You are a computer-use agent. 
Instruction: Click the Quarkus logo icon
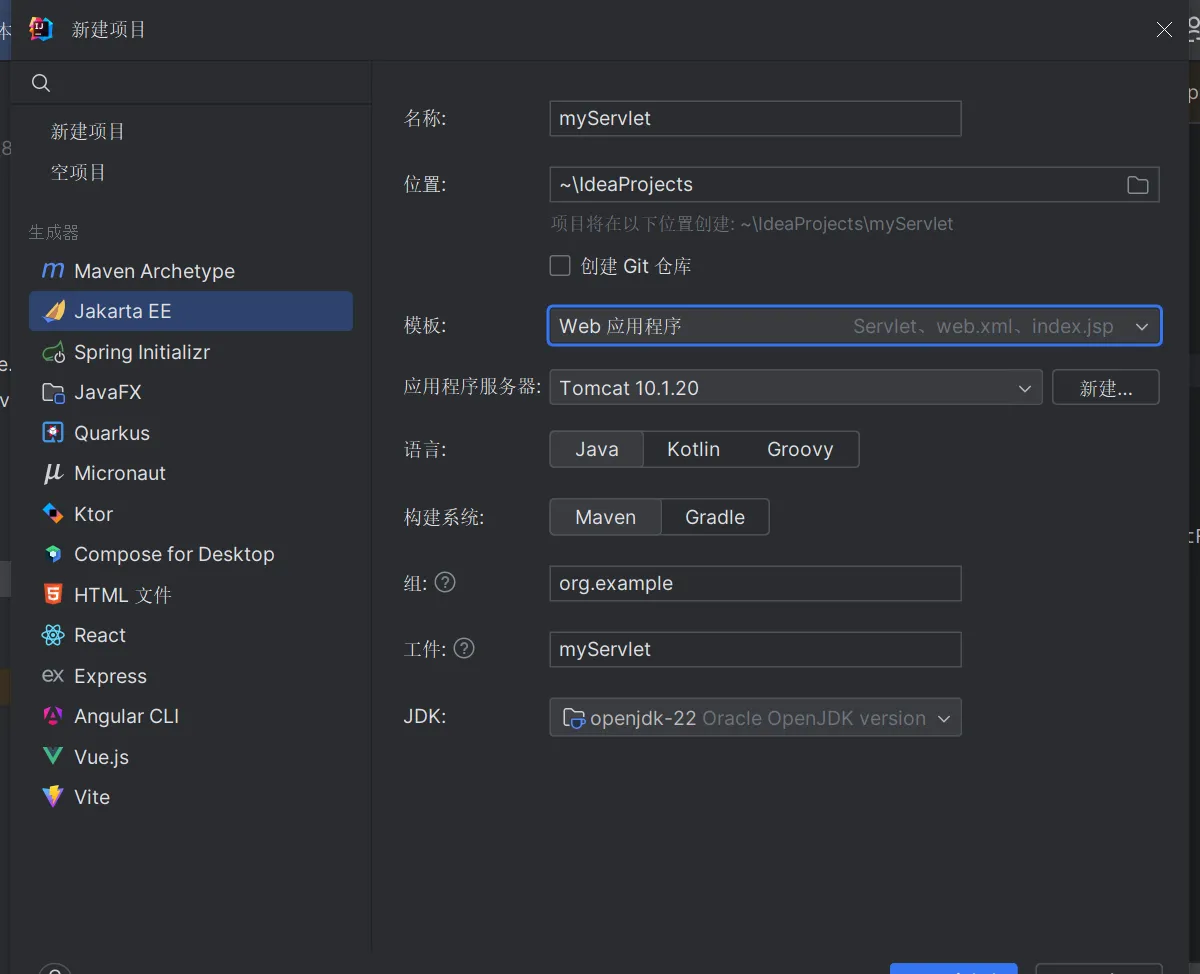[x=53, y=433]
